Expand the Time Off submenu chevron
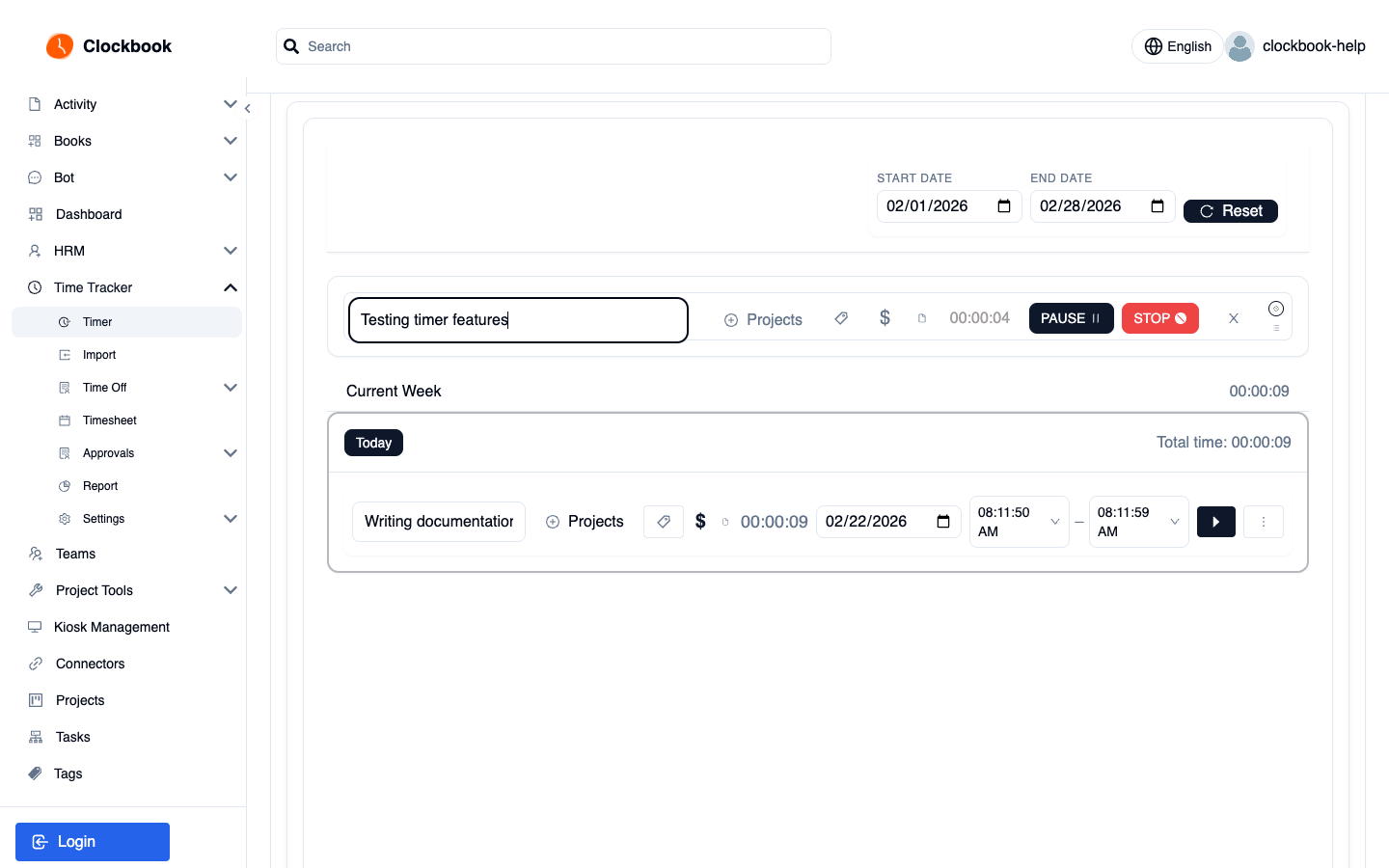 point(231,388)
